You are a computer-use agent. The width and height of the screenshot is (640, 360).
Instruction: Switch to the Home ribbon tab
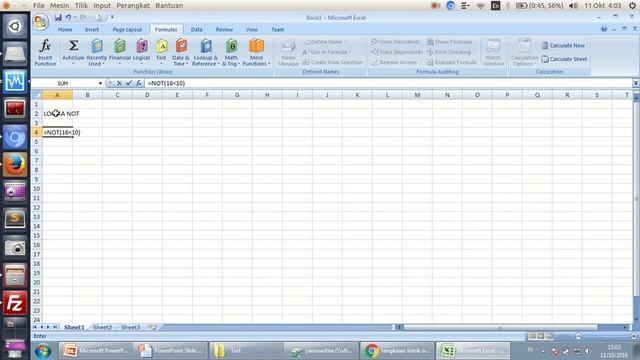click(x=65, y=29)
